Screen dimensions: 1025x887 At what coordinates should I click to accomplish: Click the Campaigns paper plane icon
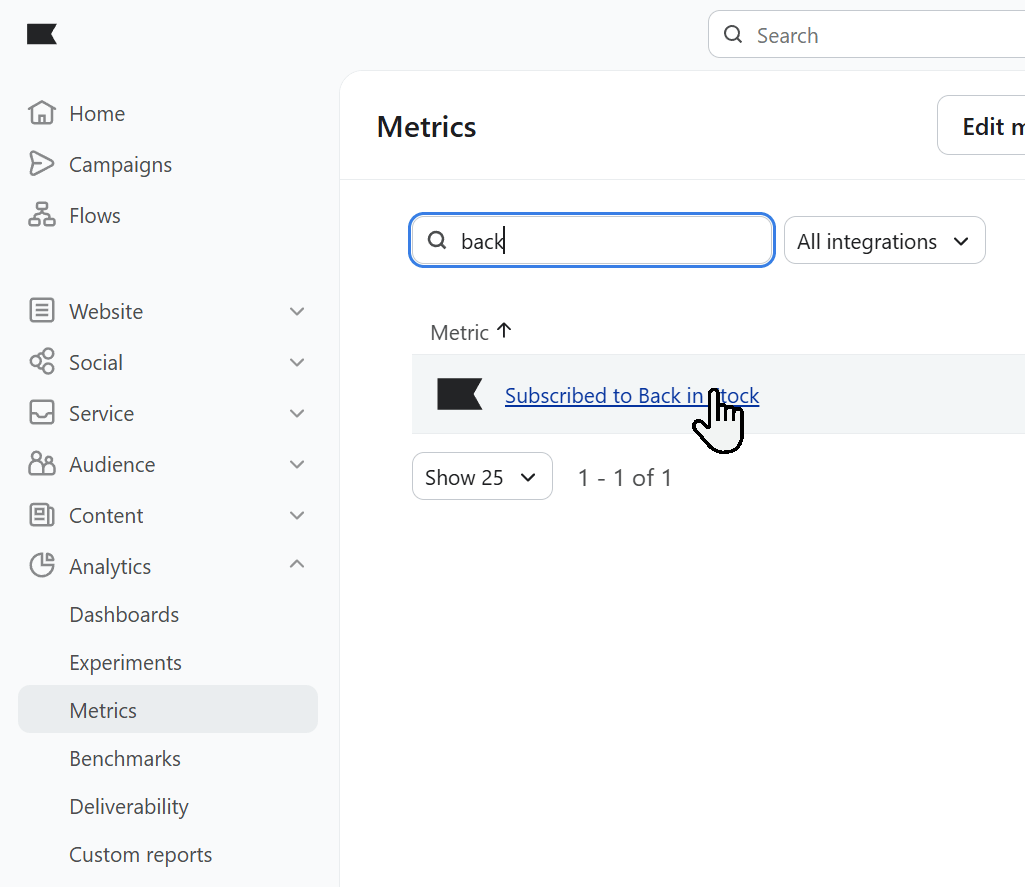point(42,163)
